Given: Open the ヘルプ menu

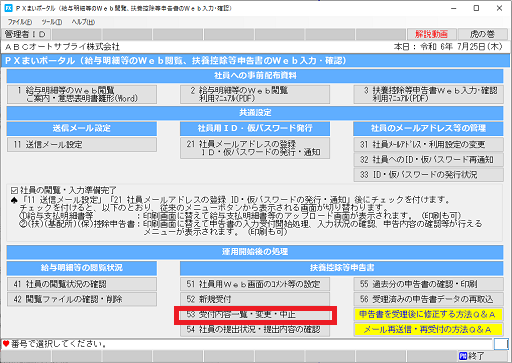Looking at the screenshot, I should tap(83, 22).
